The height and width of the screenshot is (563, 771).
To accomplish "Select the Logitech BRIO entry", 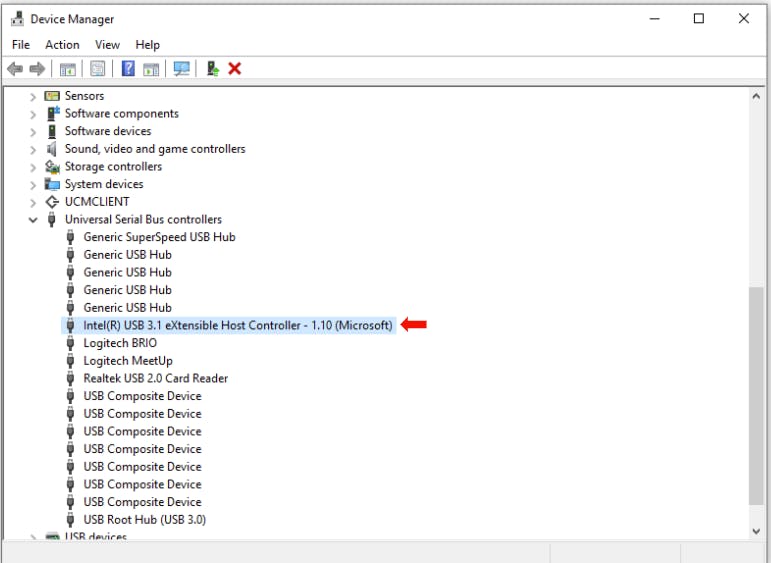I will [x=120, y=343].
